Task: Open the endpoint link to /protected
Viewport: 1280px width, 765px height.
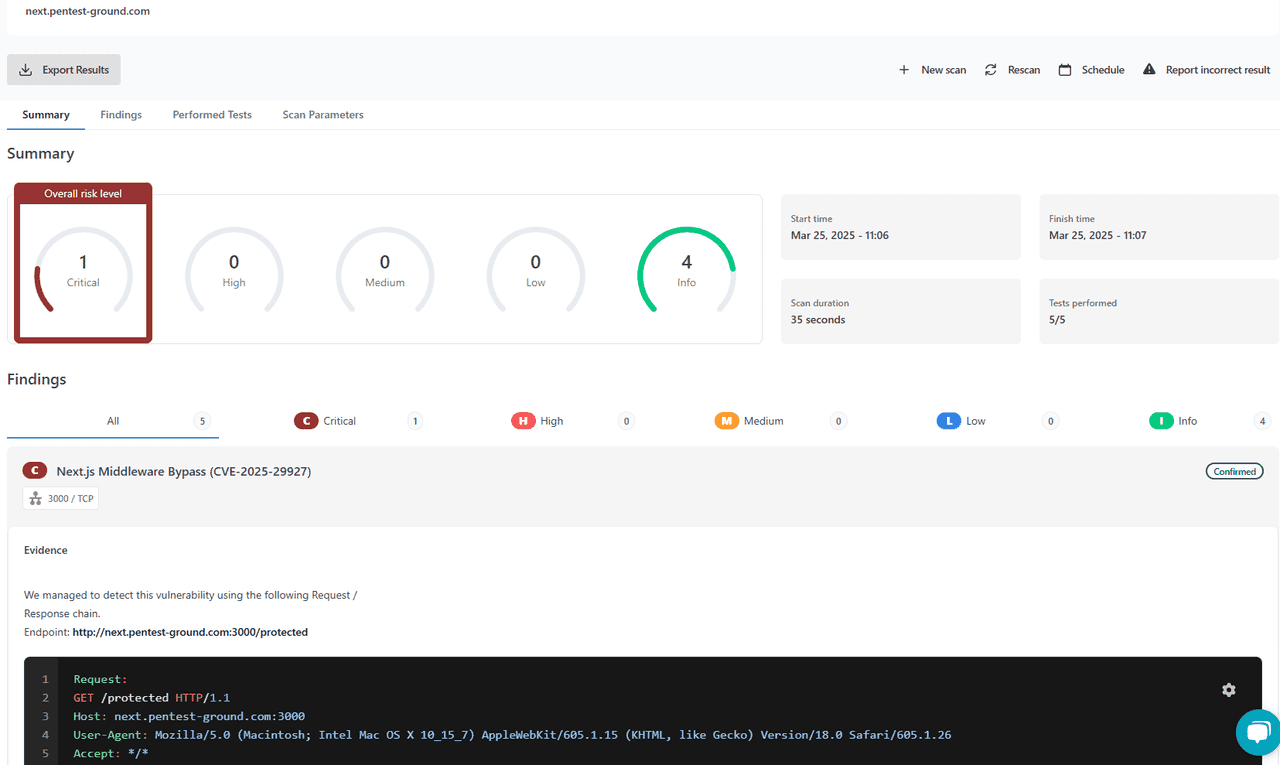Action: [190, 632]
